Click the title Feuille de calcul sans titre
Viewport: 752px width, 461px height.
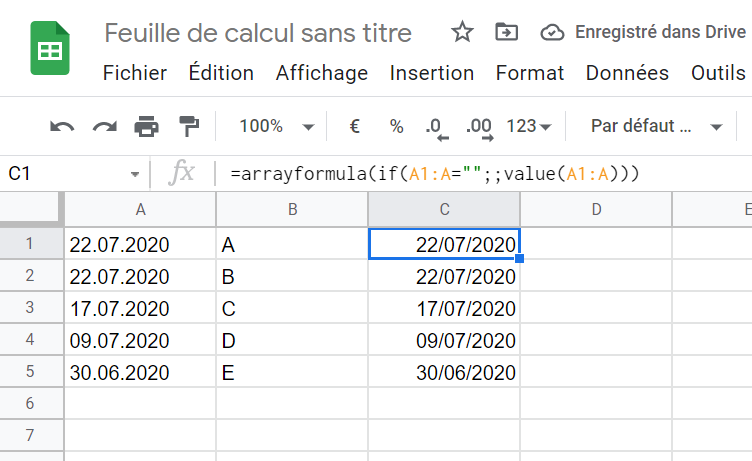coord(258,33)
